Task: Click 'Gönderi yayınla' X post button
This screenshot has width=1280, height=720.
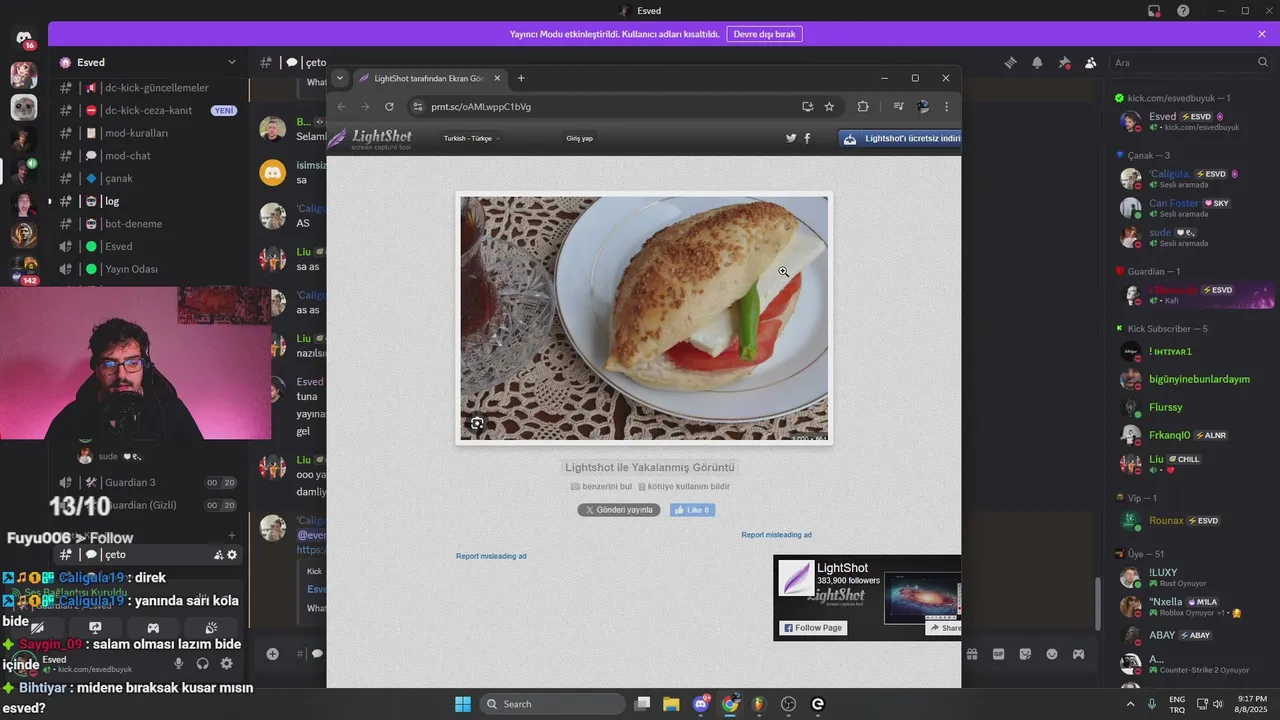Action: click(x=619, y=510)
